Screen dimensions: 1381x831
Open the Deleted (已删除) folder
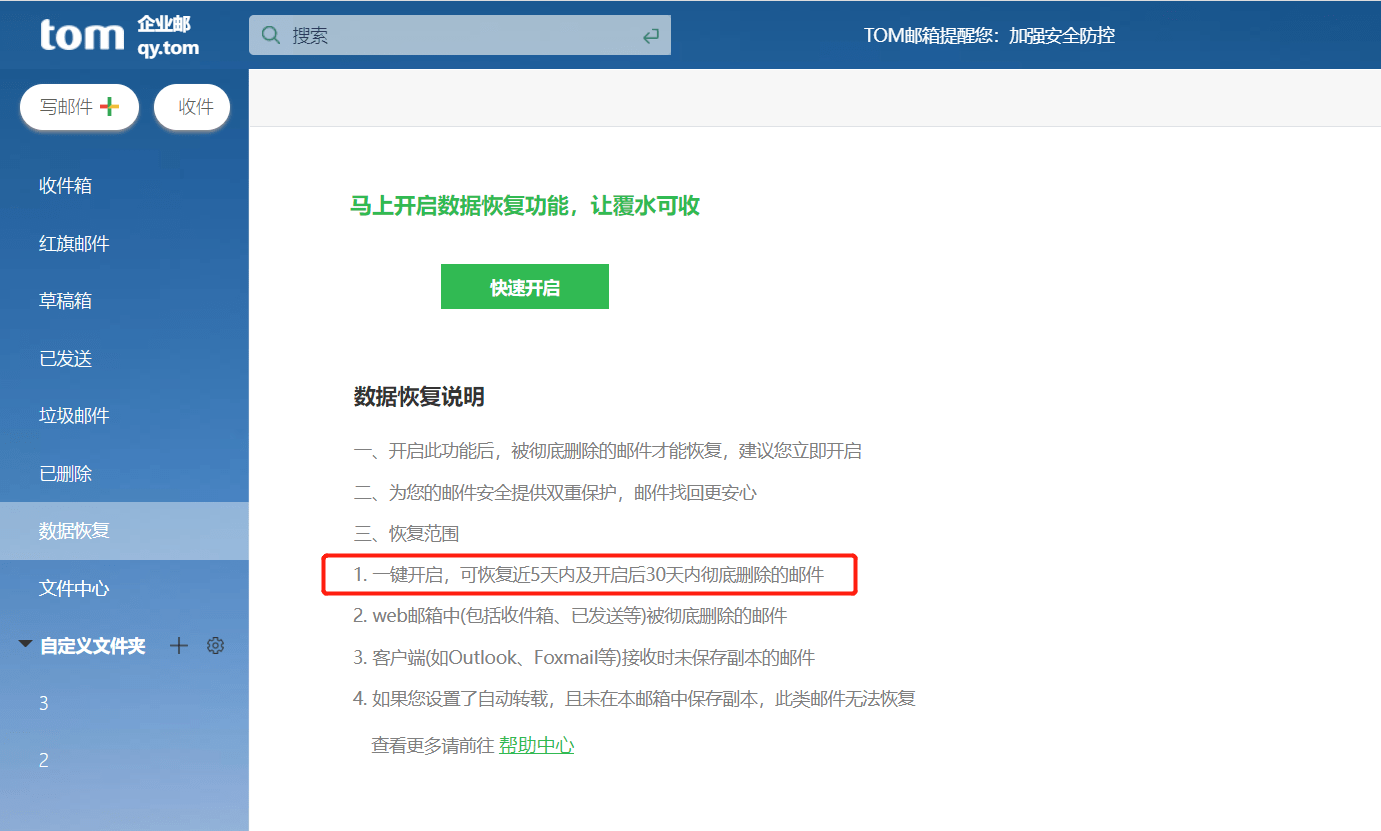click(x=66, y=473)
